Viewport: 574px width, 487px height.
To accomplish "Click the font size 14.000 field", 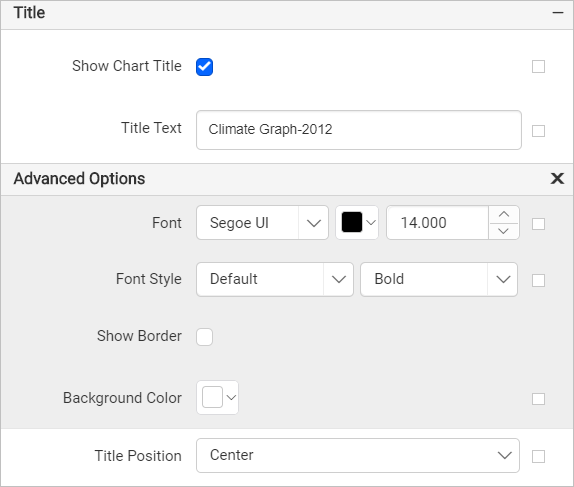I will [437, 223].
